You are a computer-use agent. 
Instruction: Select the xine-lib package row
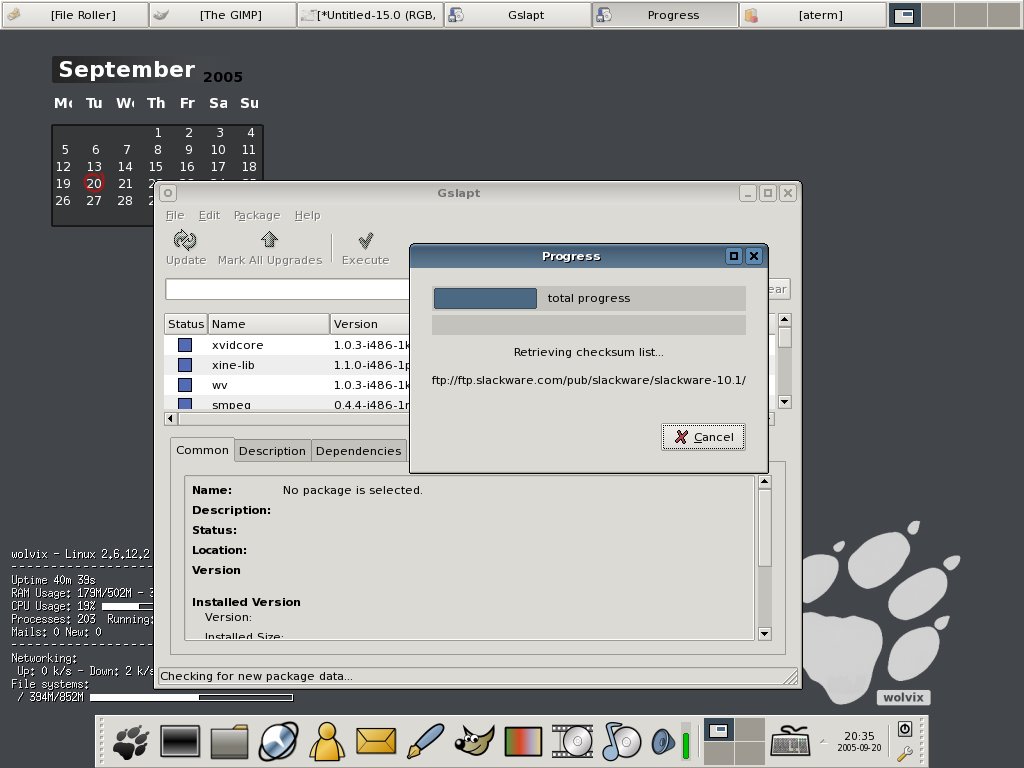(287, 365)
